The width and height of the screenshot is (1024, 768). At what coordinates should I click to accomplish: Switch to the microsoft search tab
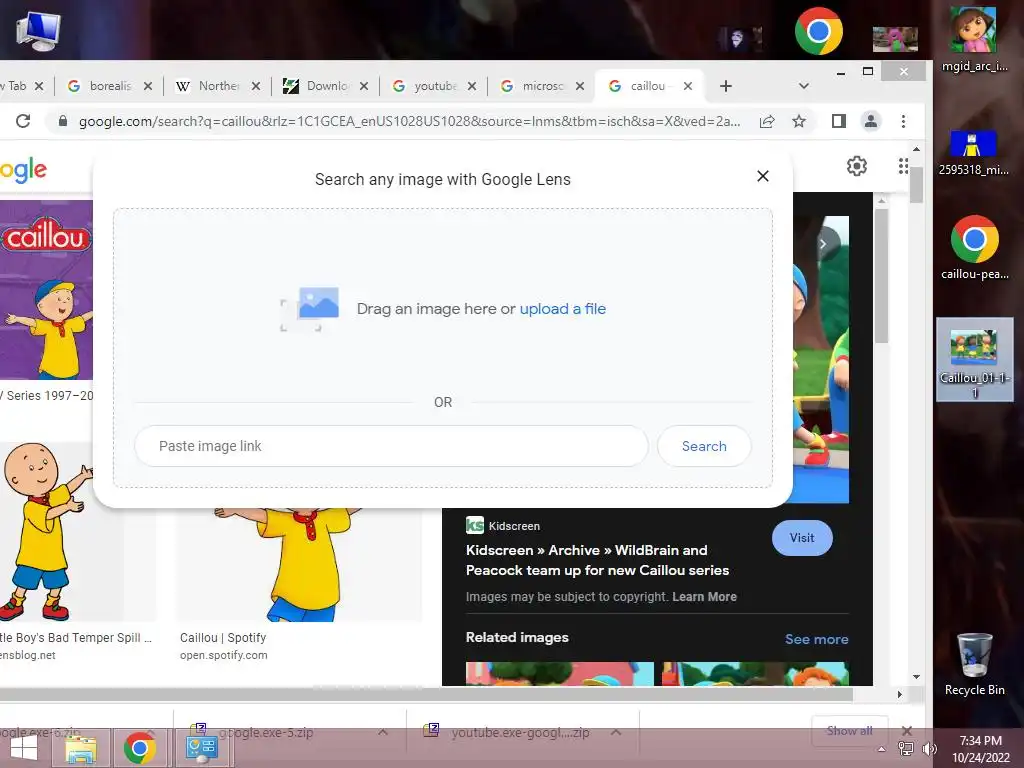[x=532, y=86]
